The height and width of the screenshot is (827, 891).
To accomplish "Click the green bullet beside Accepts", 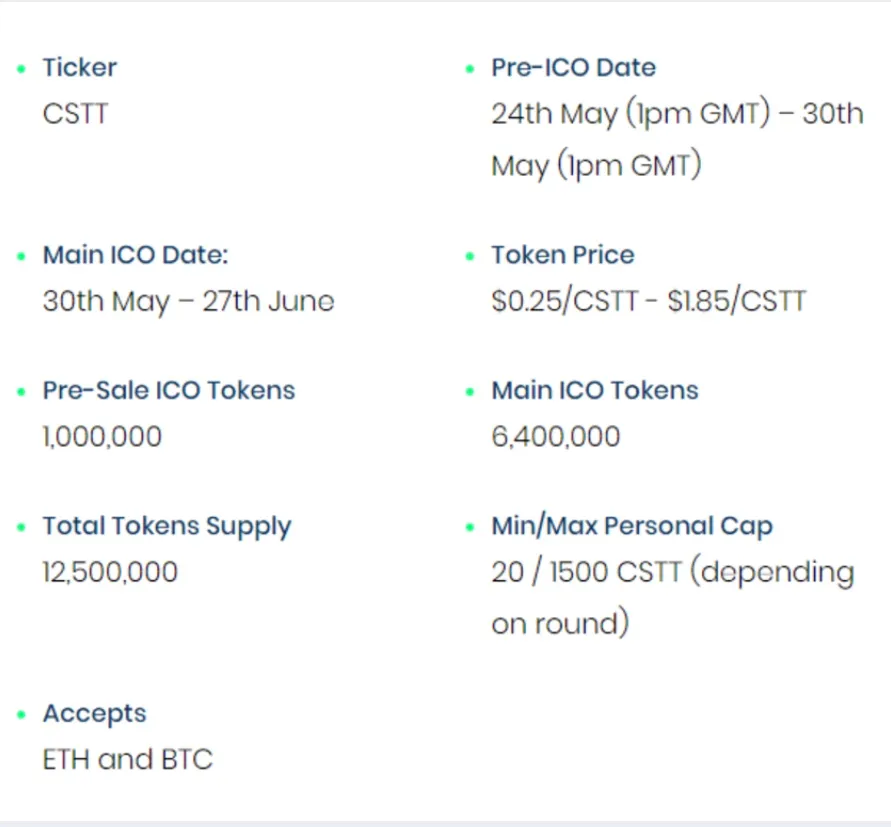I will [22, 714].
